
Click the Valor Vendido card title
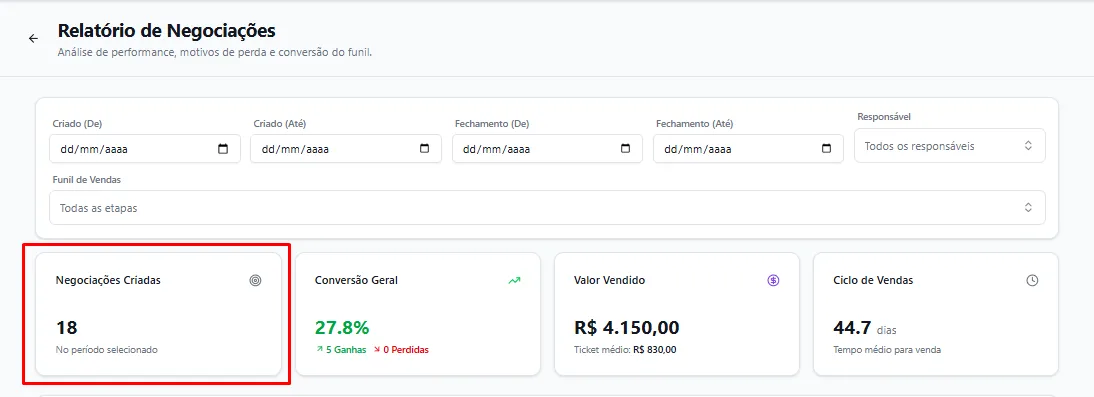click(x=610, y=280)
